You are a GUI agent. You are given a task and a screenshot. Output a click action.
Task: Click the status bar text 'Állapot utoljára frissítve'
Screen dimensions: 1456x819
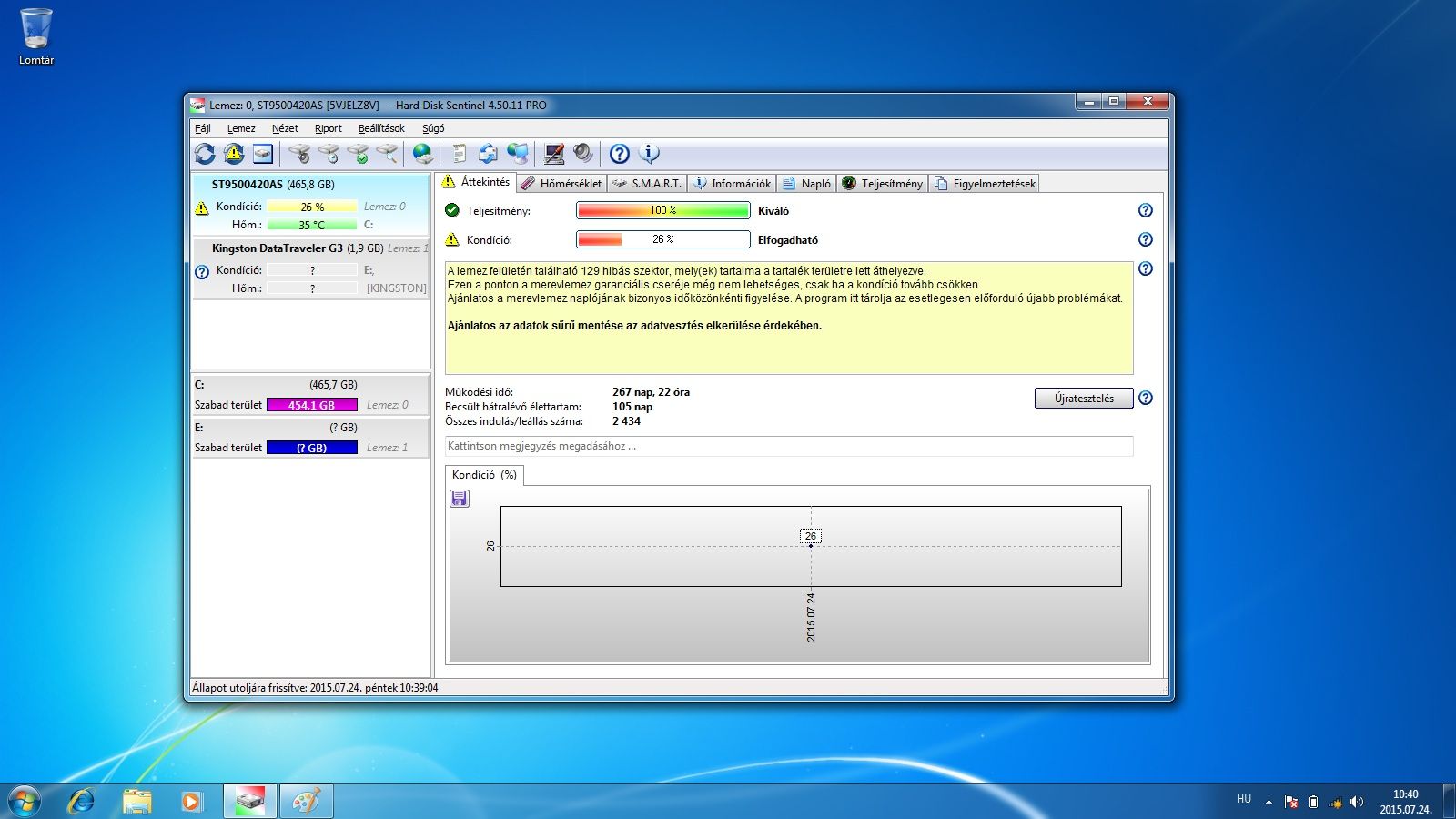pyautogui.click(x=315, y=688)
